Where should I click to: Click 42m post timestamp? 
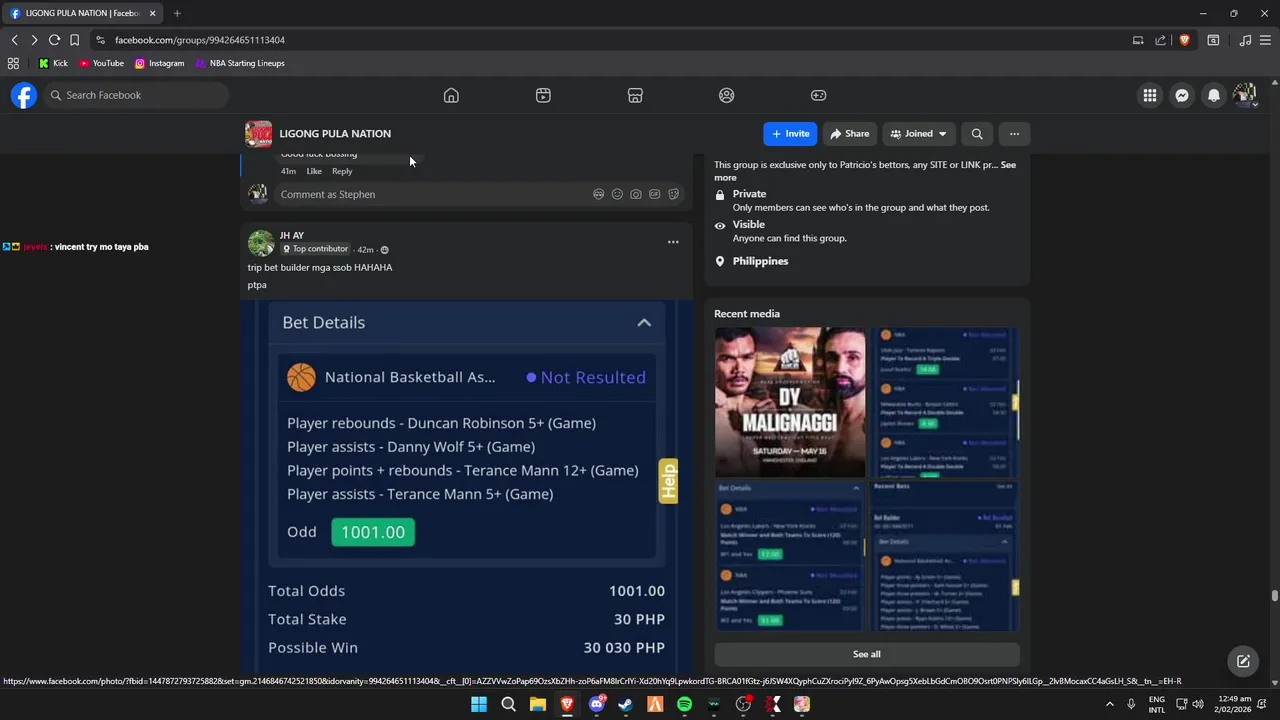tap(365, 250)
